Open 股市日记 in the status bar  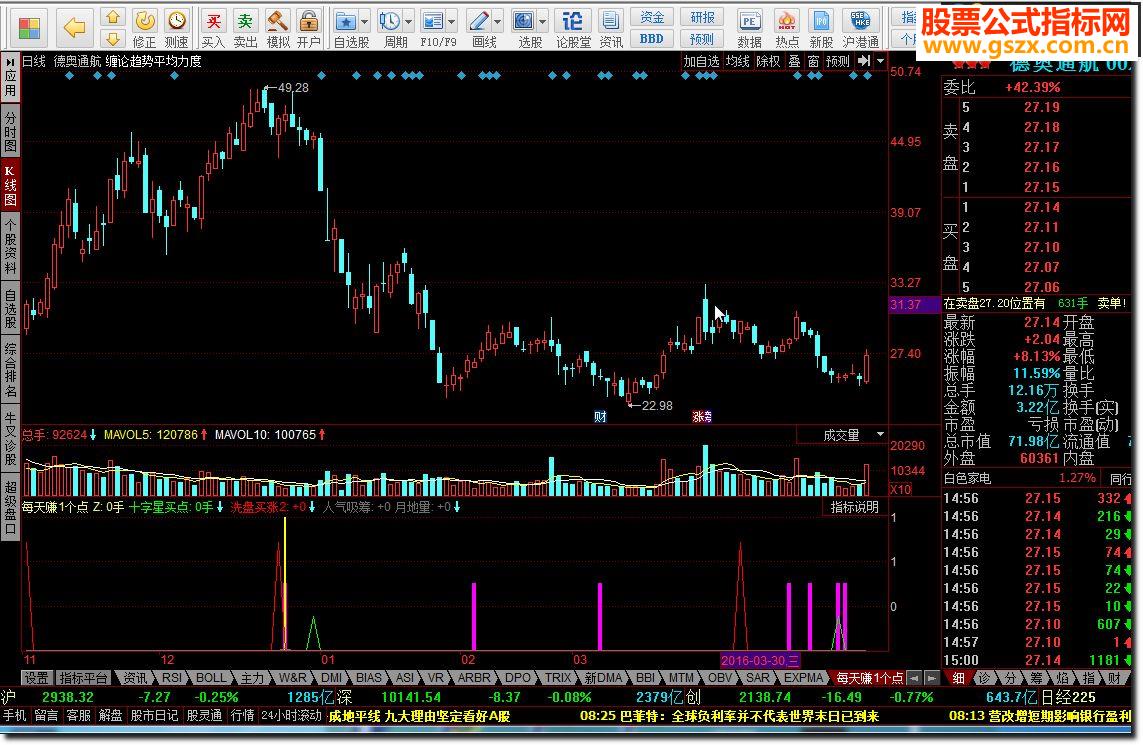point(155,716)
